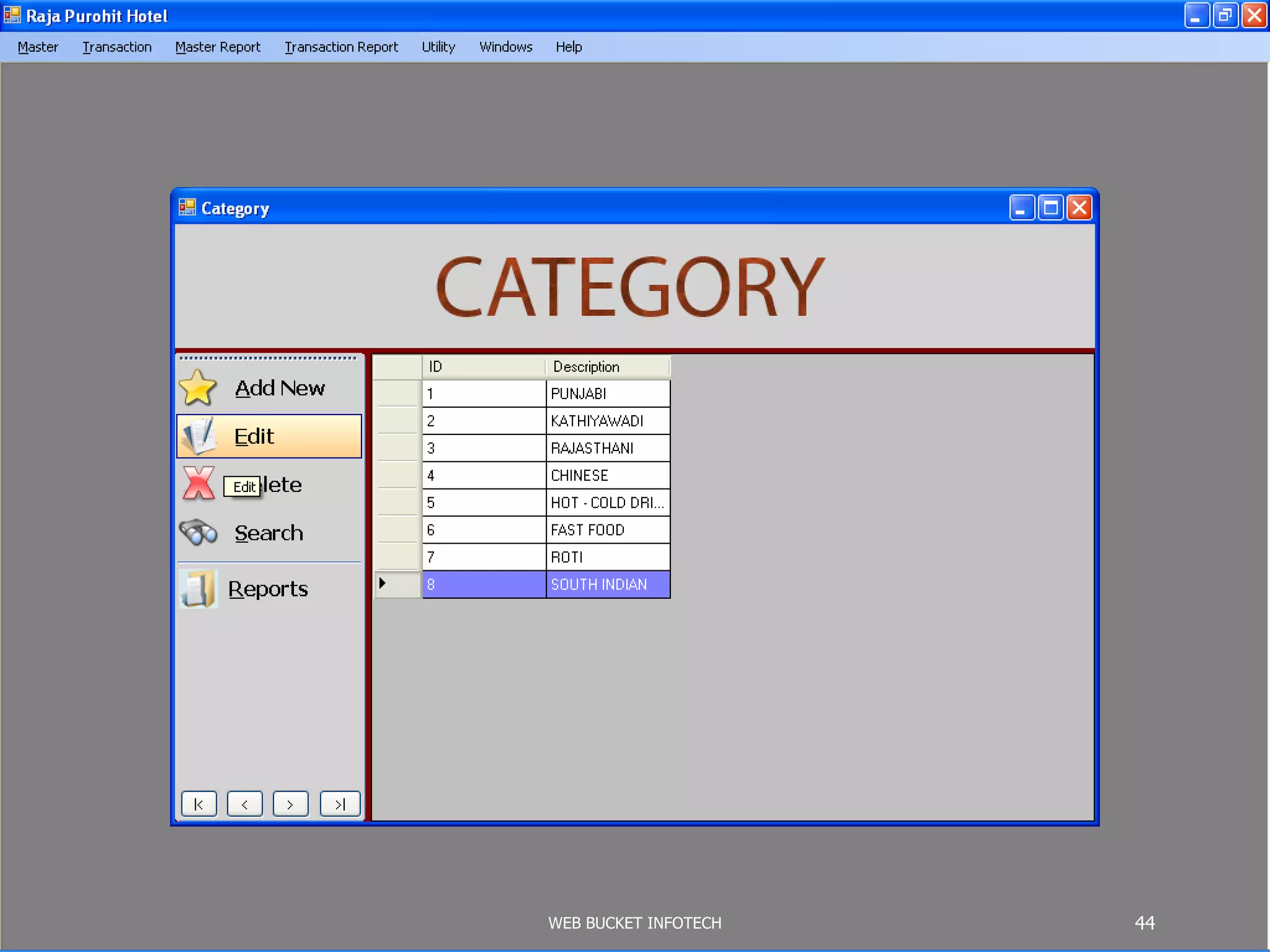
Task: Click the Reports label in sidebar
Action: pyautogui.click(x=268, y=589)
